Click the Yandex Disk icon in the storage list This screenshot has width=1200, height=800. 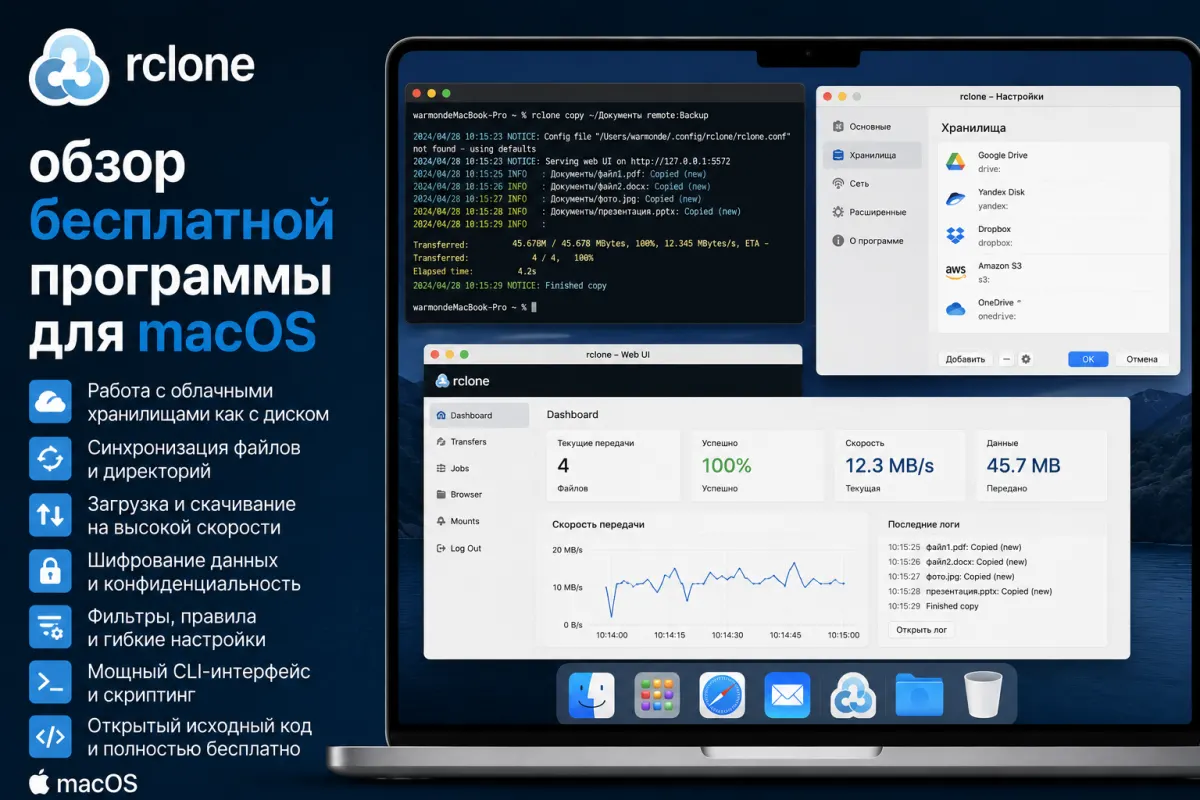coord(955,198)
